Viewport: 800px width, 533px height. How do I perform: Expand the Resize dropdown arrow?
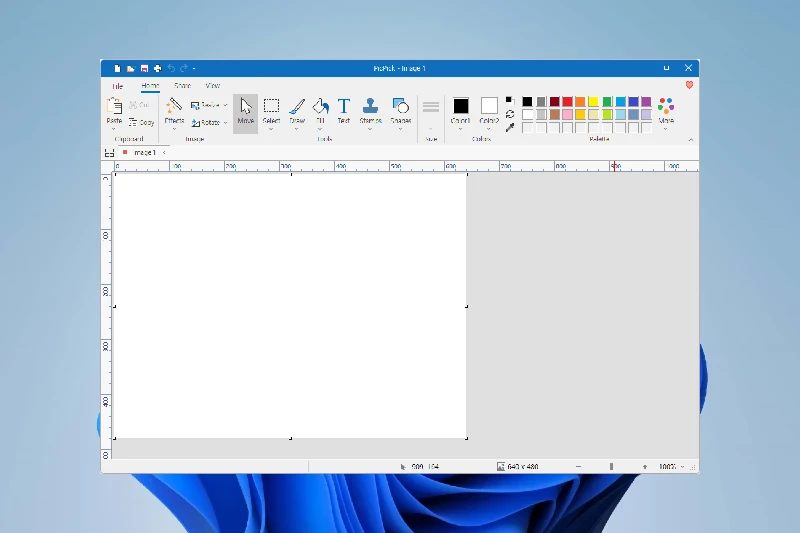click(225, 105)
